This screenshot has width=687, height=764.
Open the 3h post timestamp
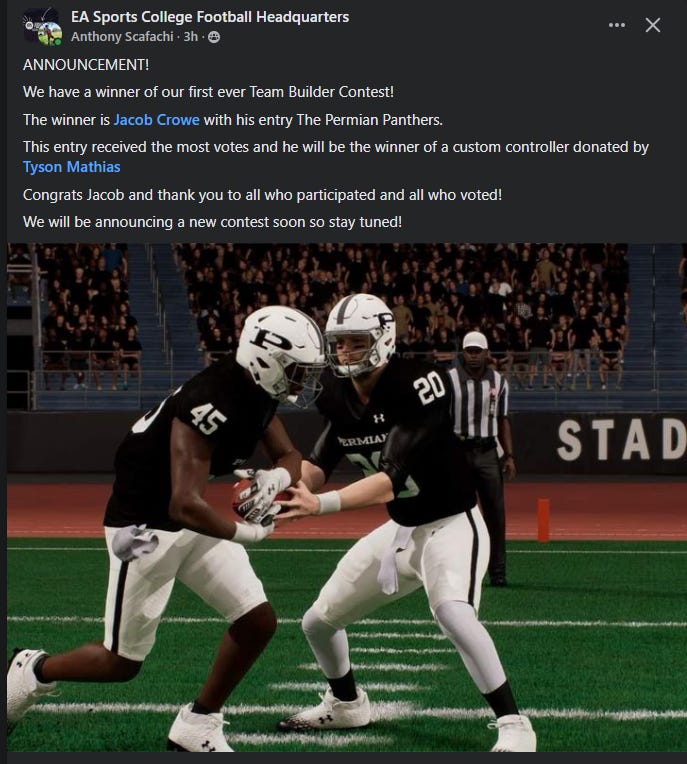click(x=191, y=37)
